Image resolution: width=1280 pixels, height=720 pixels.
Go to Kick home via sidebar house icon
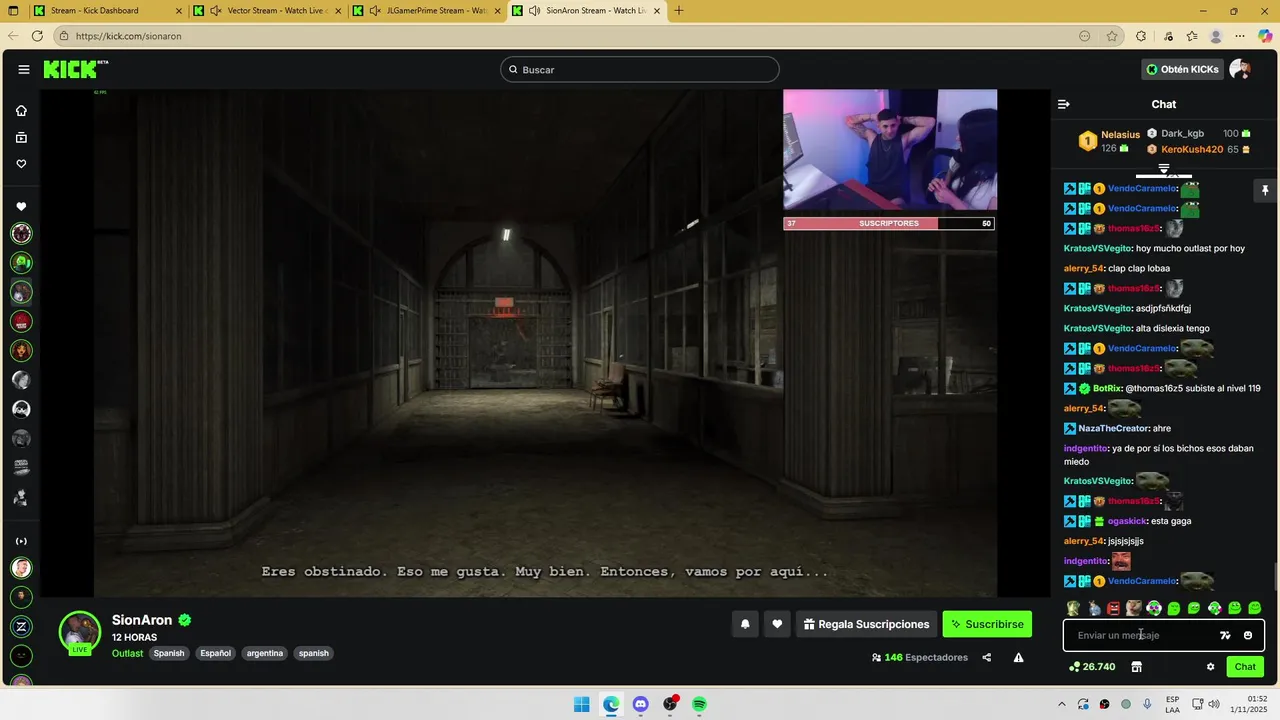point(21,111)
